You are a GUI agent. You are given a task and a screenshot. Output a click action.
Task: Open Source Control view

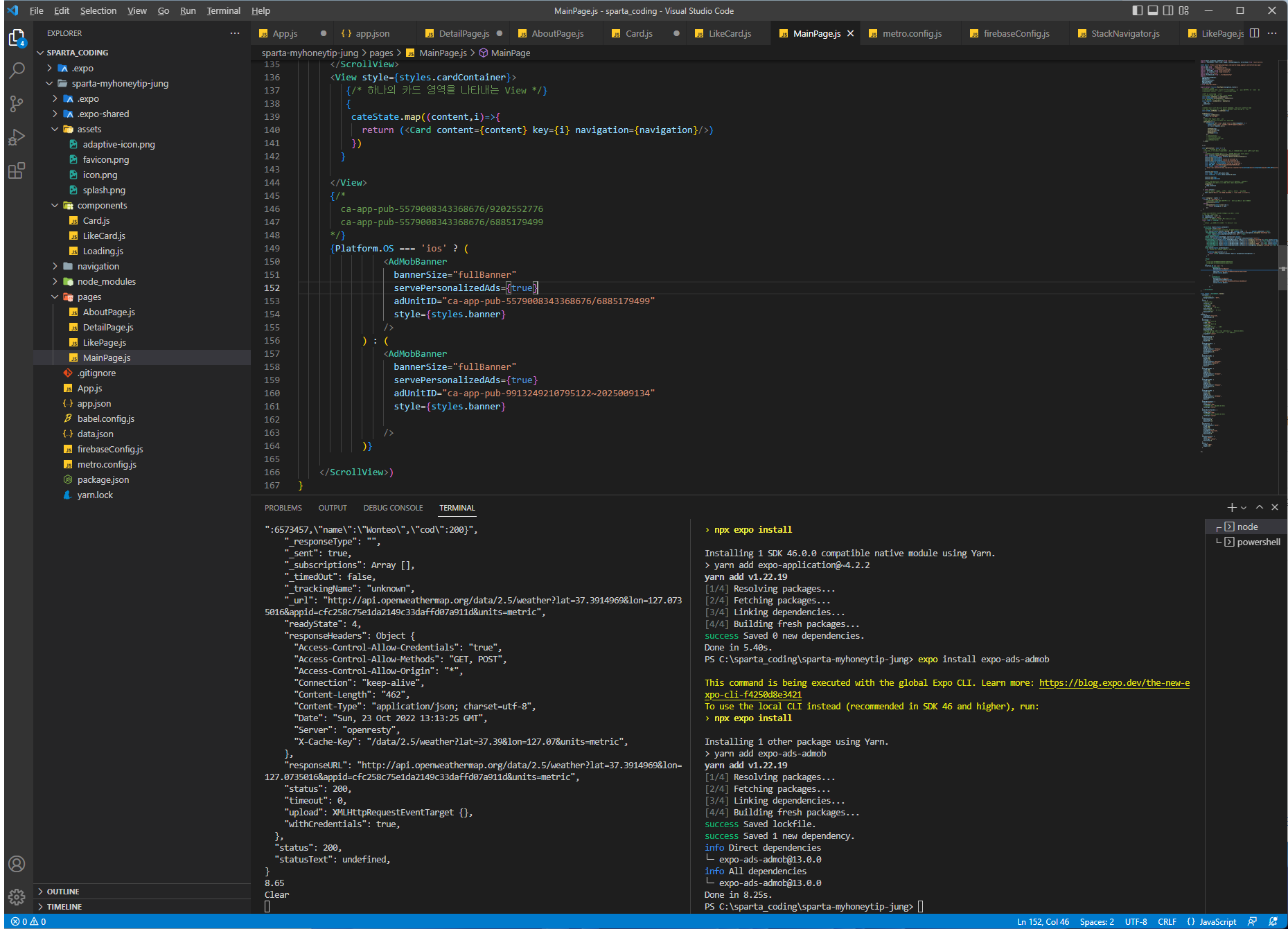17,104
